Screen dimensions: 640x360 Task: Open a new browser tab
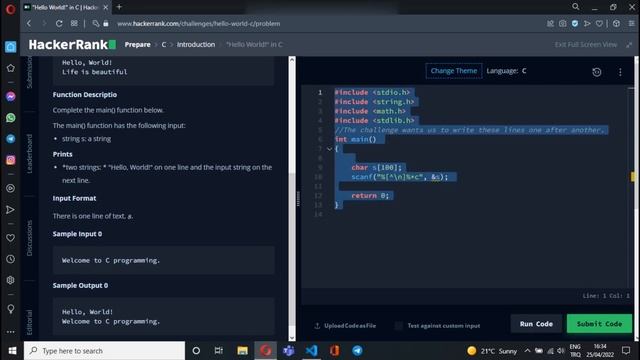119,7
